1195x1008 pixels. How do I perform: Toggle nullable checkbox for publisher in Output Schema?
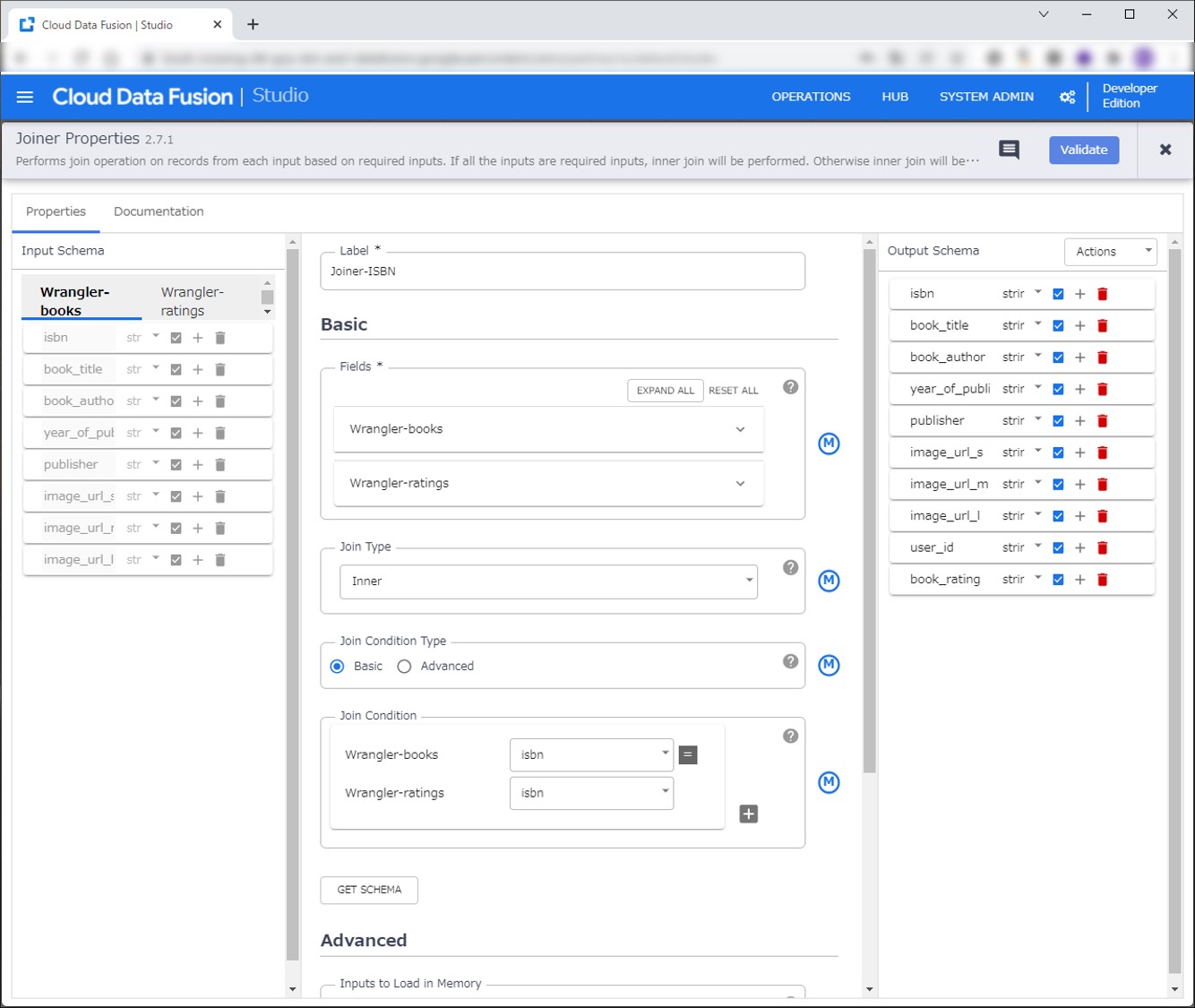pyautogui.click(x=1058, y=421)
